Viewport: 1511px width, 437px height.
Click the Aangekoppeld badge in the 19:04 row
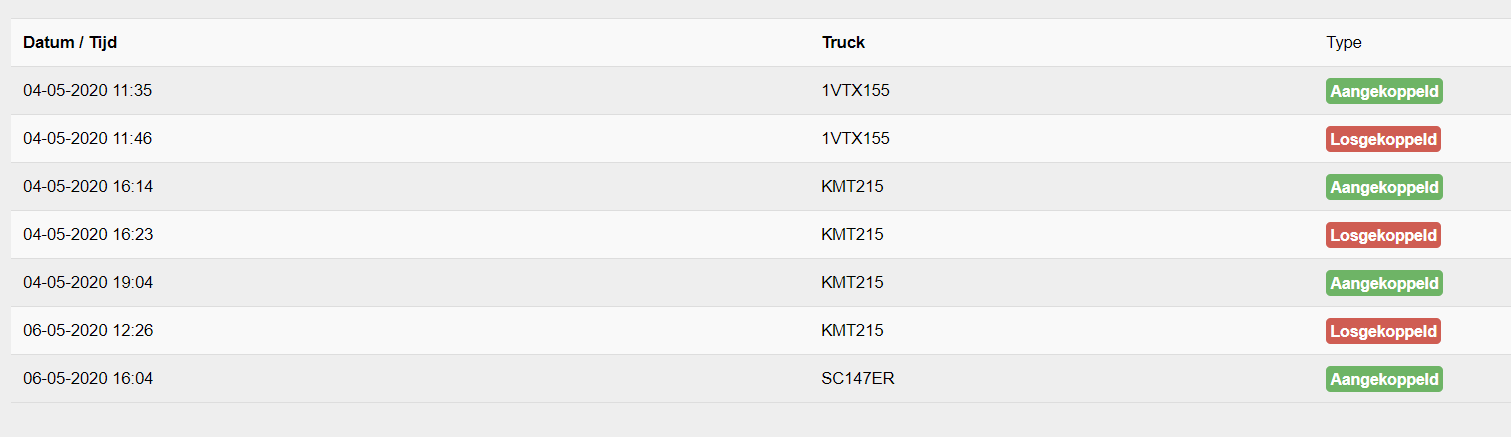point(1384,283)
